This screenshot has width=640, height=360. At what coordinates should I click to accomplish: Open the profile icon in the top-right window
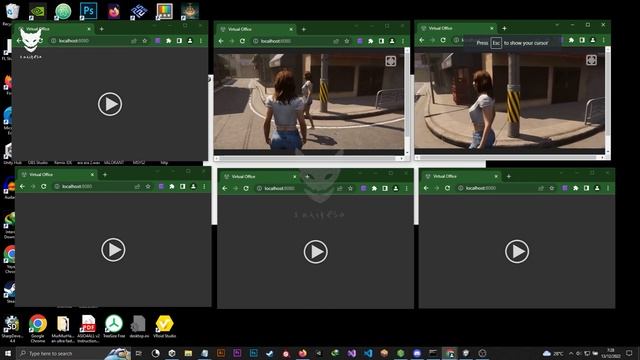tap(593, 40)
